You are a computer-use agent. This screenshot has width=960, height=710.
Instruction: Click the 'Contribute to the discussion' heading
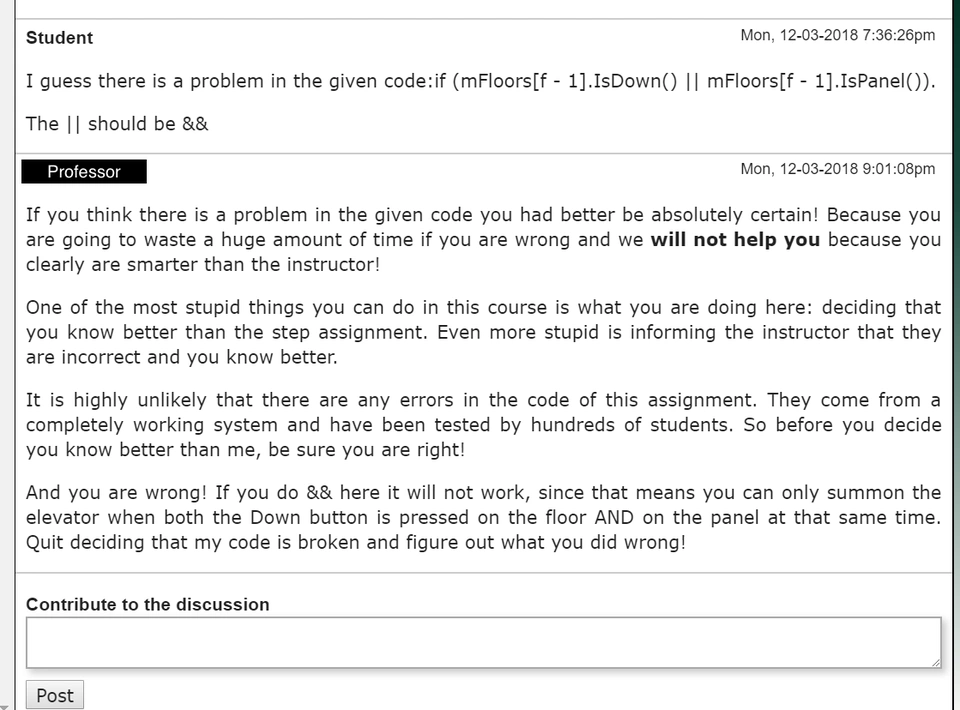point(147,604)
